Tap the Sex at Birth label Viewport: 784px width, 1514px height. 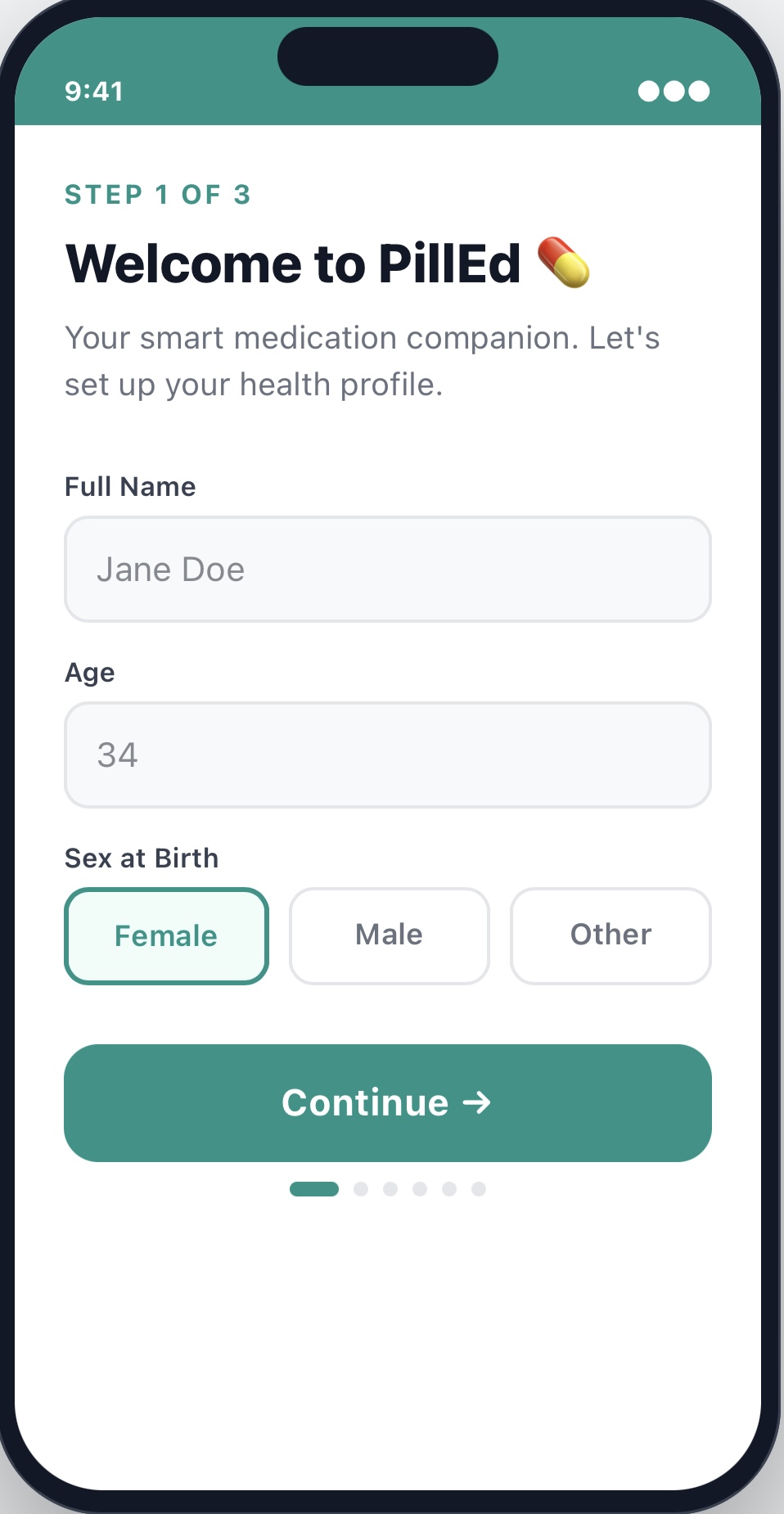(x=142, y=858)
